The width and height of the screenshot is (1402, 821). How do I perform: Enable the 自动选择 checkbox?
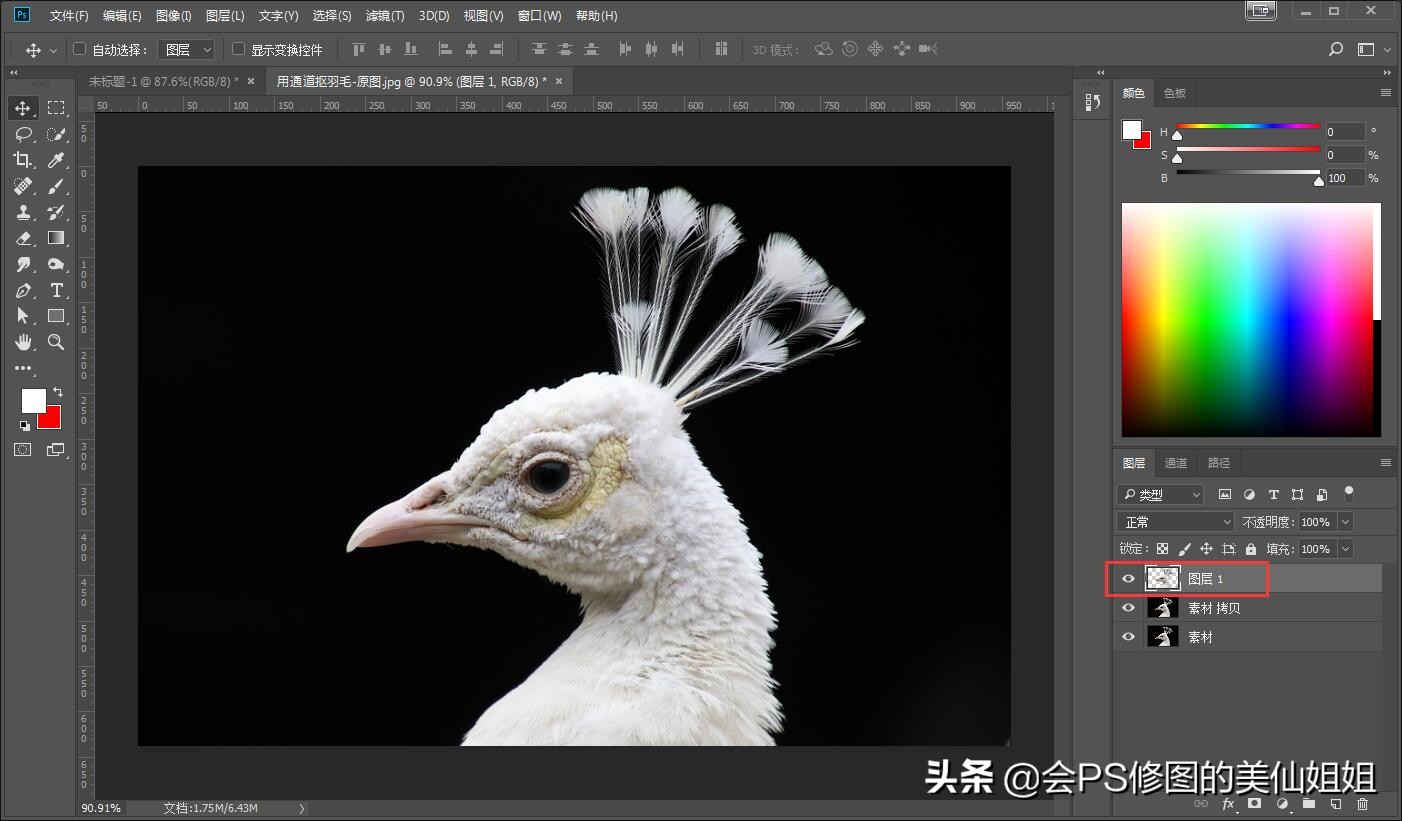coord(80,49)
